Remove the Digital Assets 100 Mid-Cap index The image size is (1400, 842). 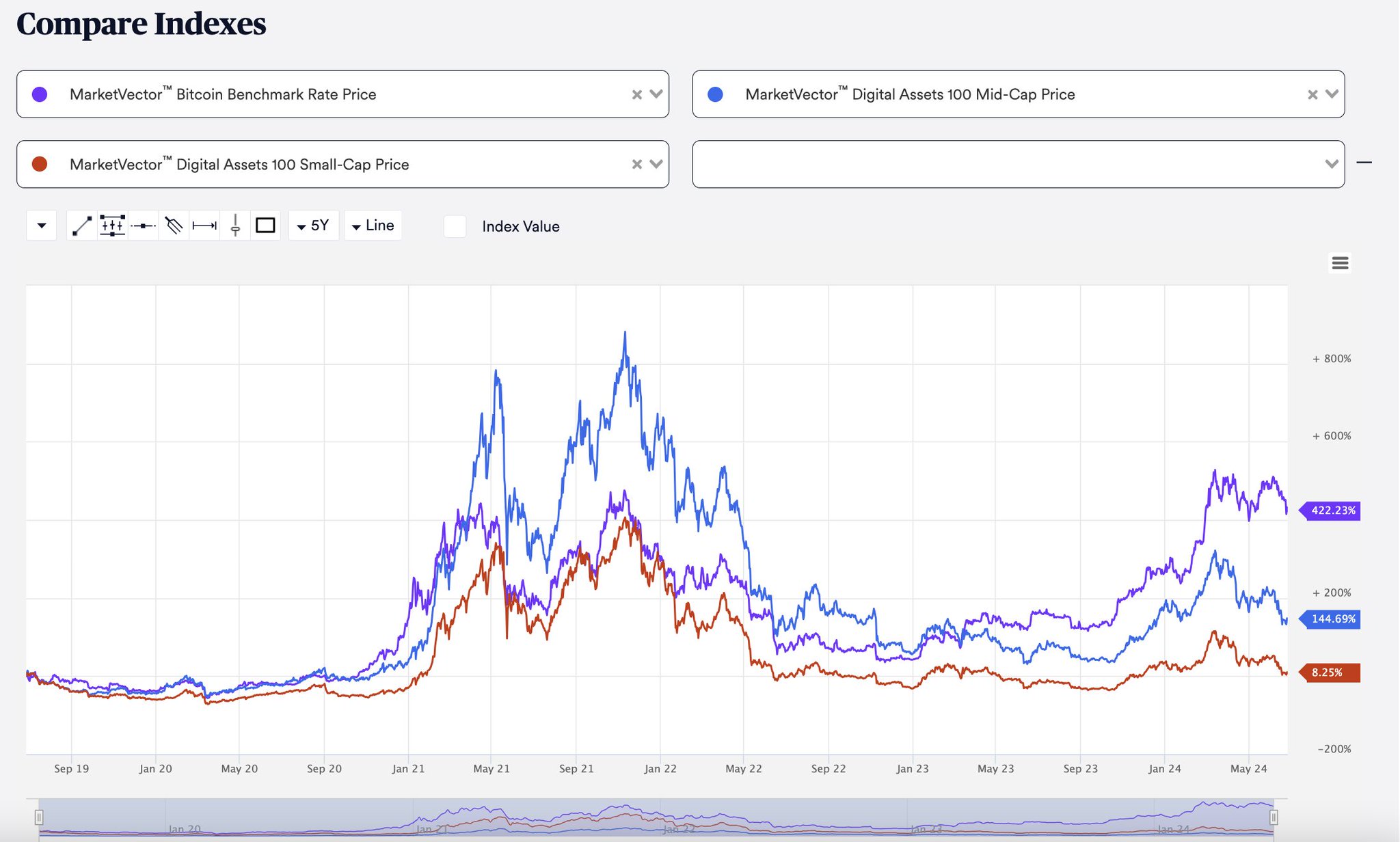pyautogui.click(x=1312, y=94)
